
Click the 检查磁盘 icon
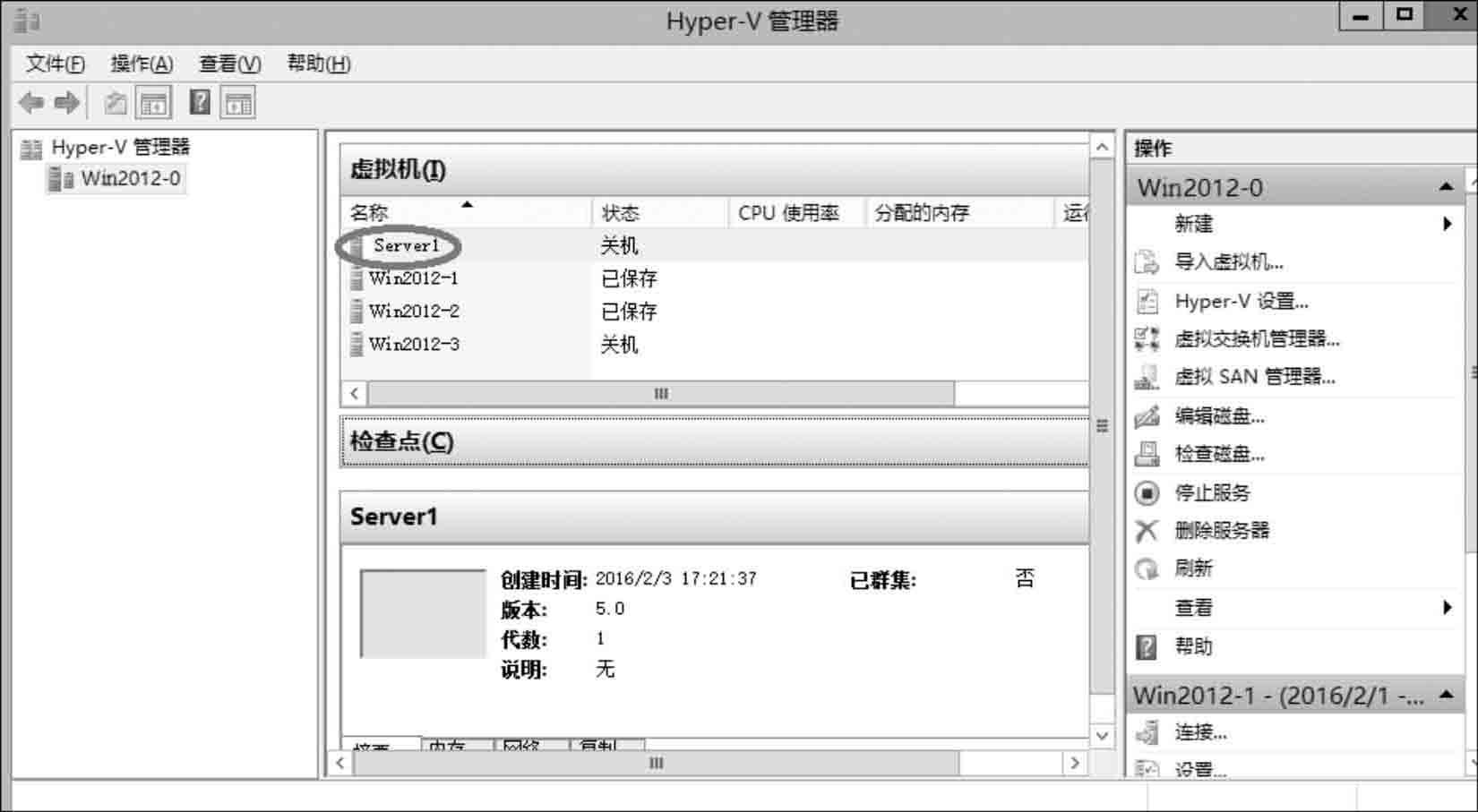pyautogui.click(x=1147, y=454)
